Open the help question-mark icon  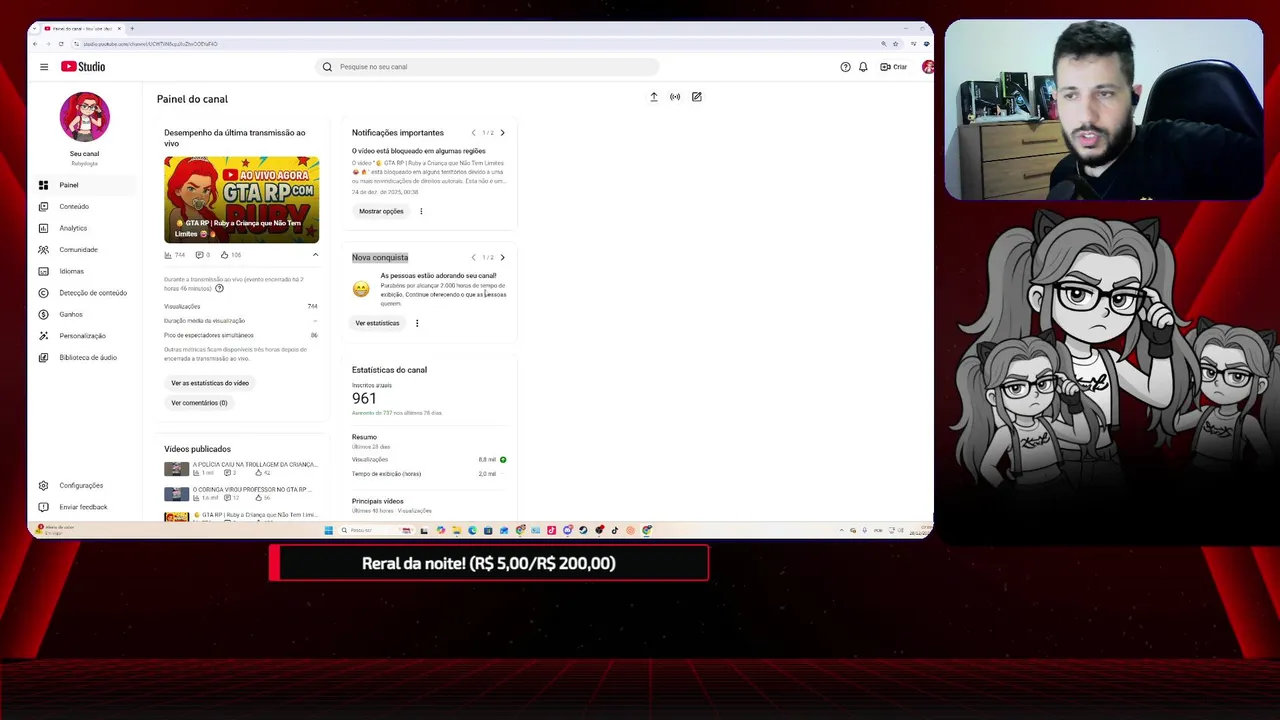(x=845, y=67)
